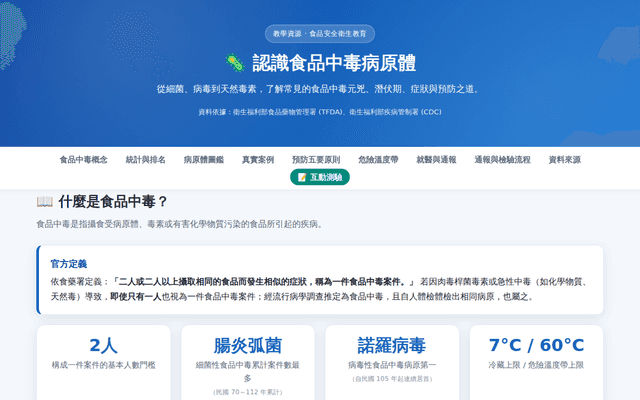The width and height of the screenshot is (640, 400).
Task: Click the 官方定義 heading in the card
Action: tap(69, 264)
